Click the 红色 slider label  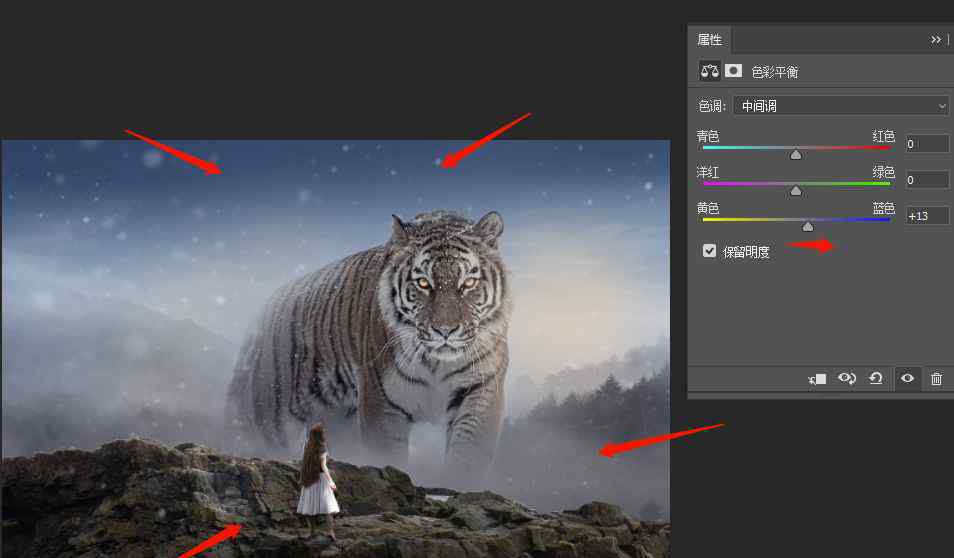click(883, 136)
